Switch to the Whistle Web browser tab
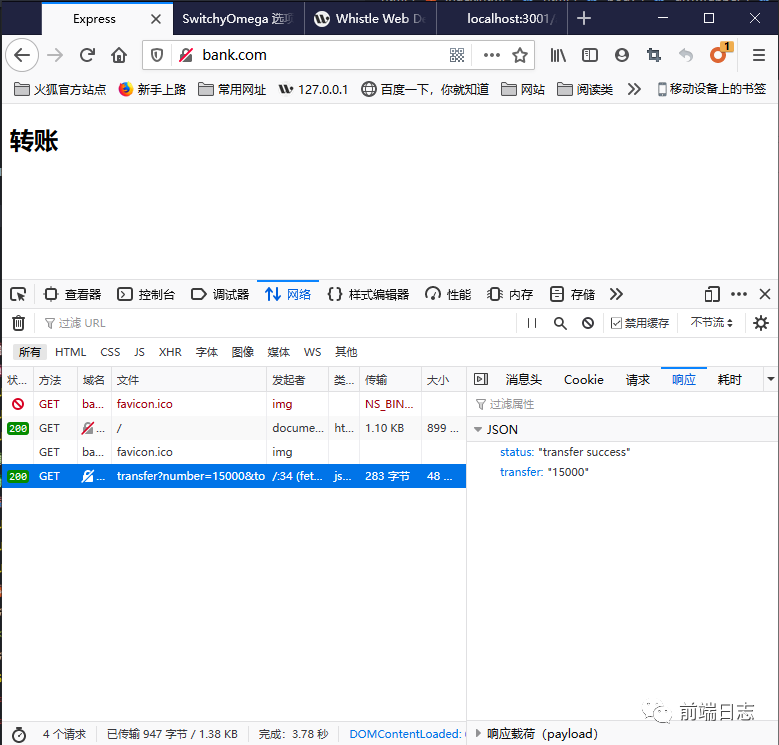 tap(370, 19)
